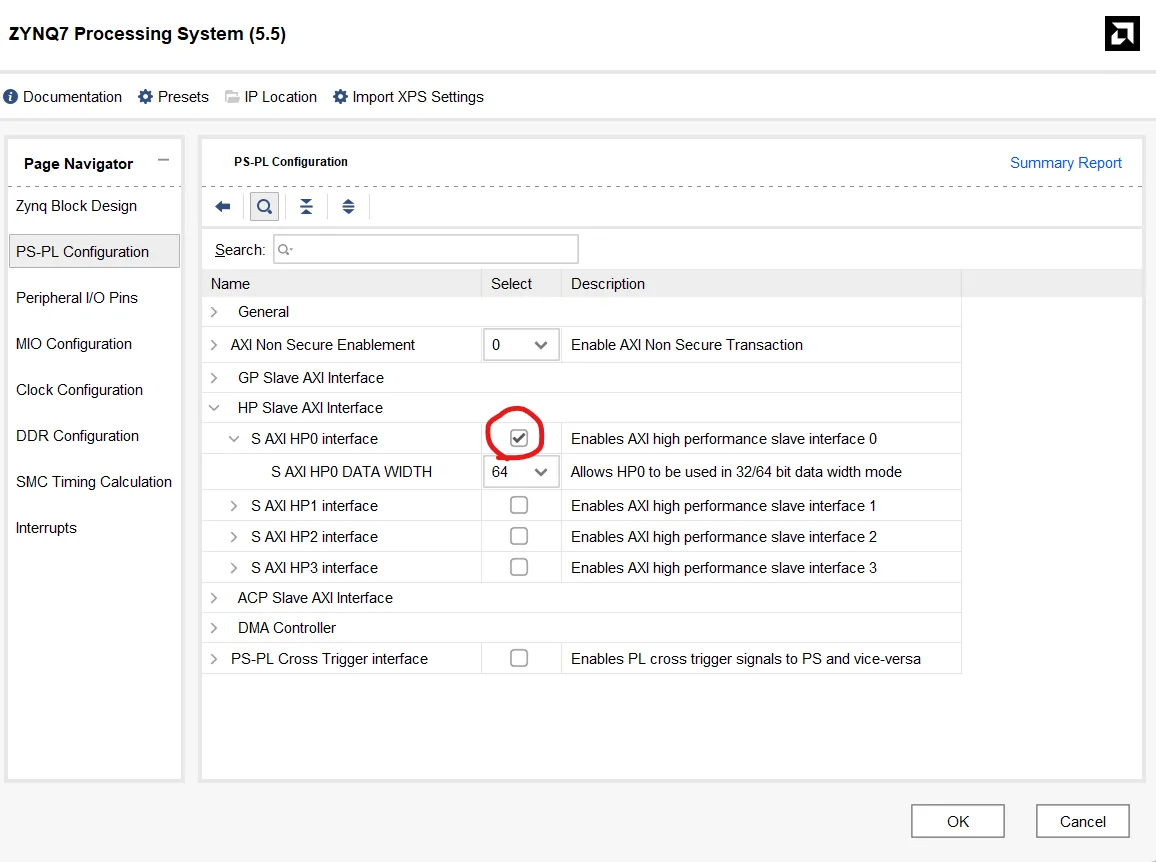Viewport: 1156px width, 862px height.
Task: Collapse the S AXI HP0 interface chevron
Action: pyautogui.click(x=234, y=439)
